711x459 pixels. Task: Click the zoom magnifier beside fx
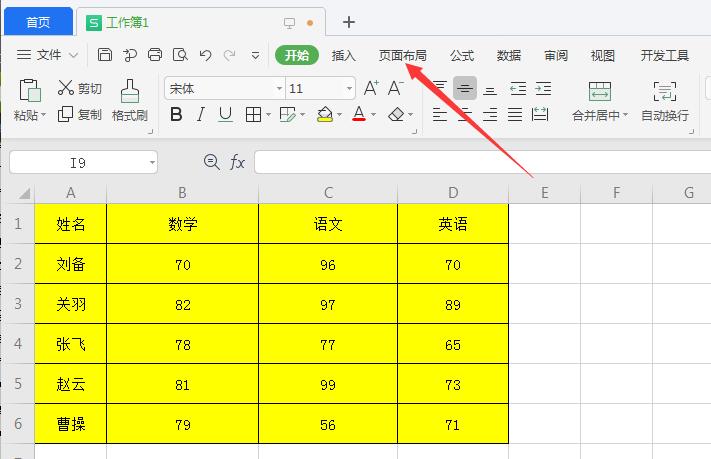pyautogui.click(x=212, y=162)
